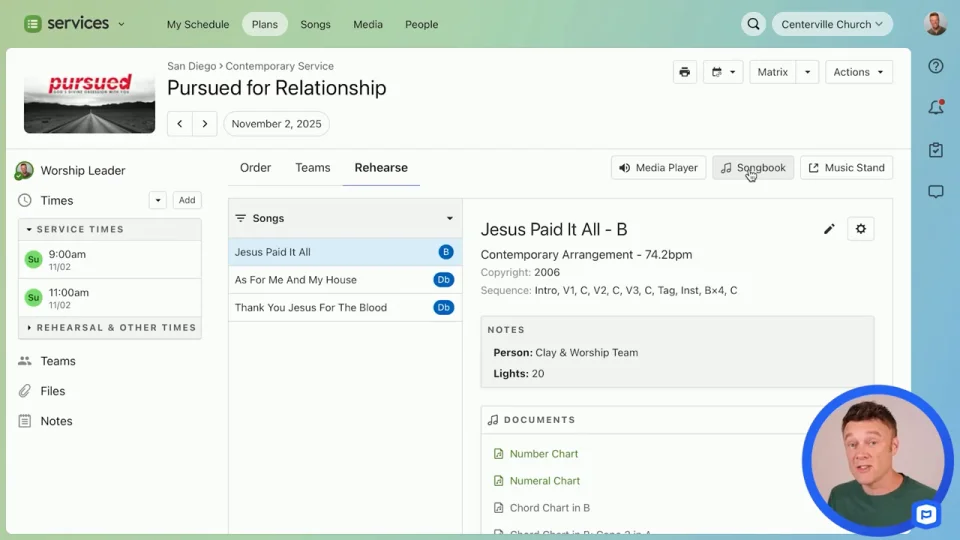This screenshot has width=960, height=540.
Task: Select As For Me And My House song
Action: [296, 280]
